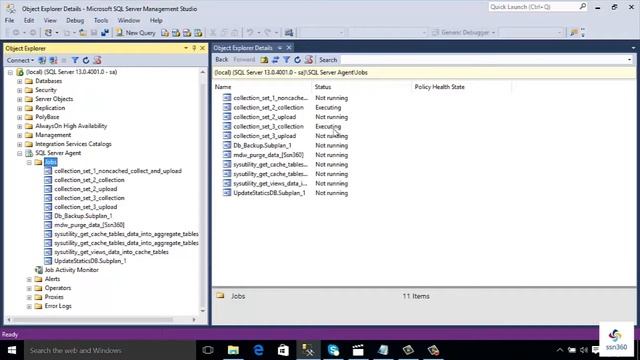Viewport: 640px width, 360px height.
Task: Select the Object Explorer Details tab
Action: point(243,48)
